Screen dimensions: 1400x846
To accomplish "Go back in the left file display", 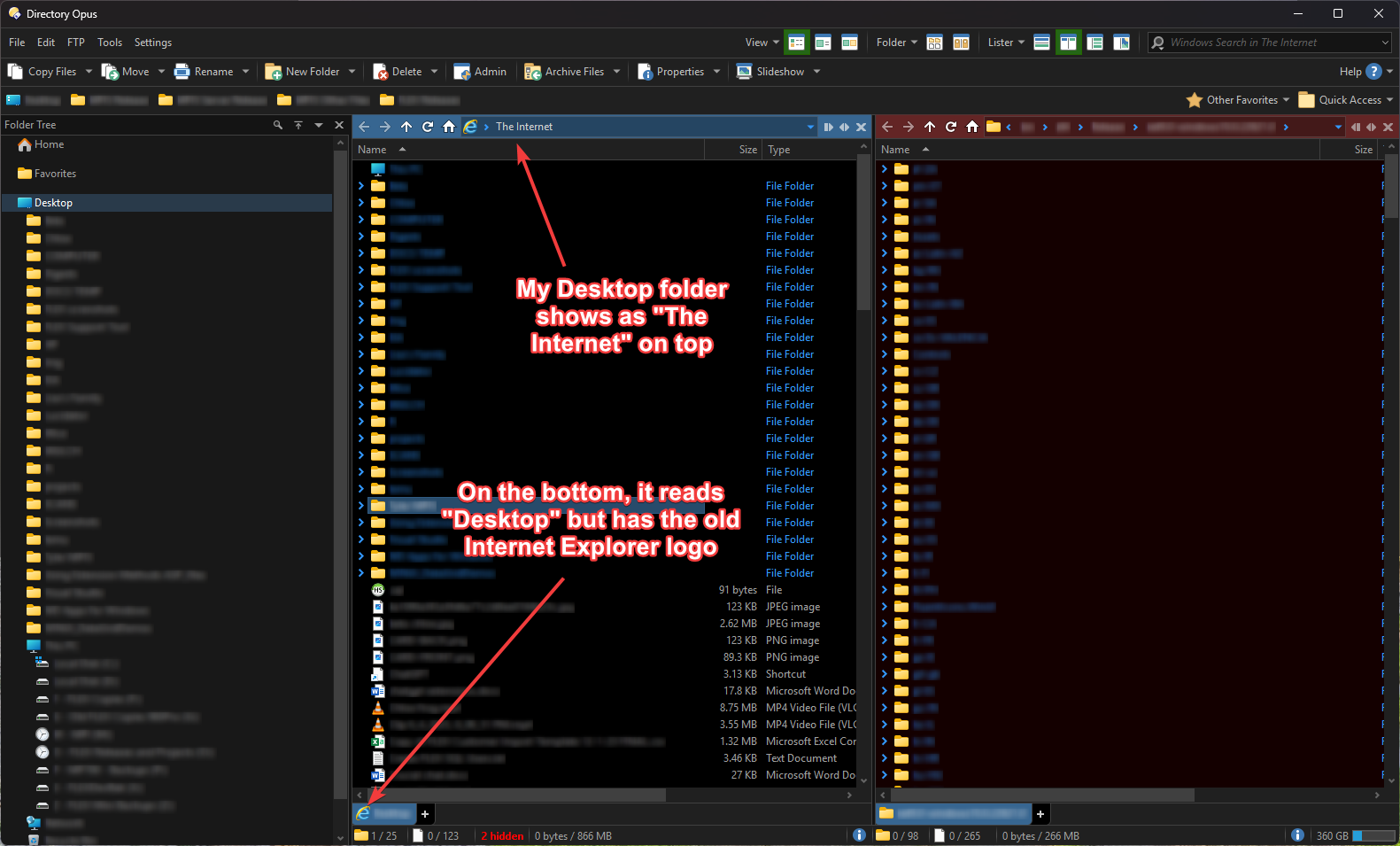I will [x=364, y=127].
